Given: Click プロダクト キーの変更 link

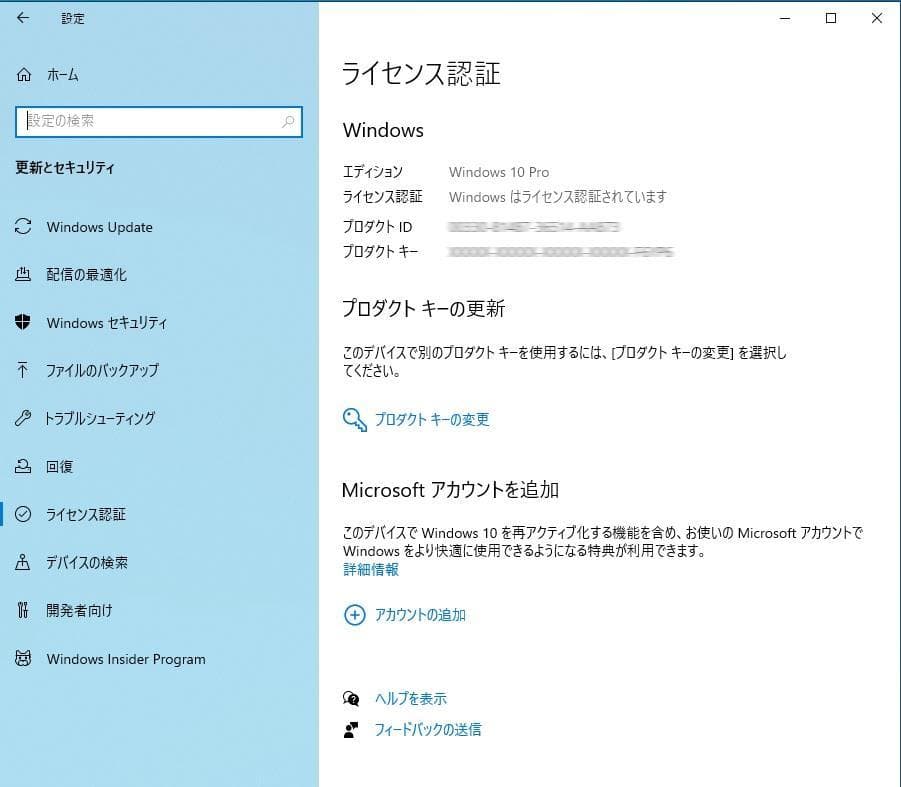Looking at the screenshot, I should 432,419.
